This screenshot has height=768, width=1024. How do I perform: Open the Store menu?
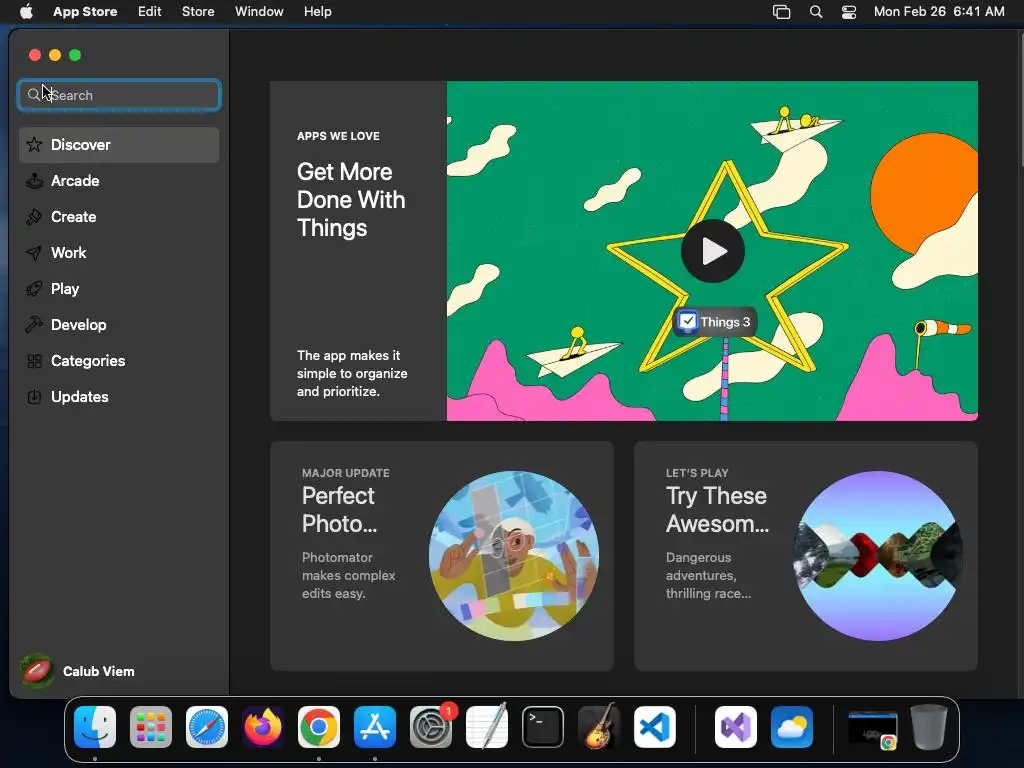click(198, 12)
